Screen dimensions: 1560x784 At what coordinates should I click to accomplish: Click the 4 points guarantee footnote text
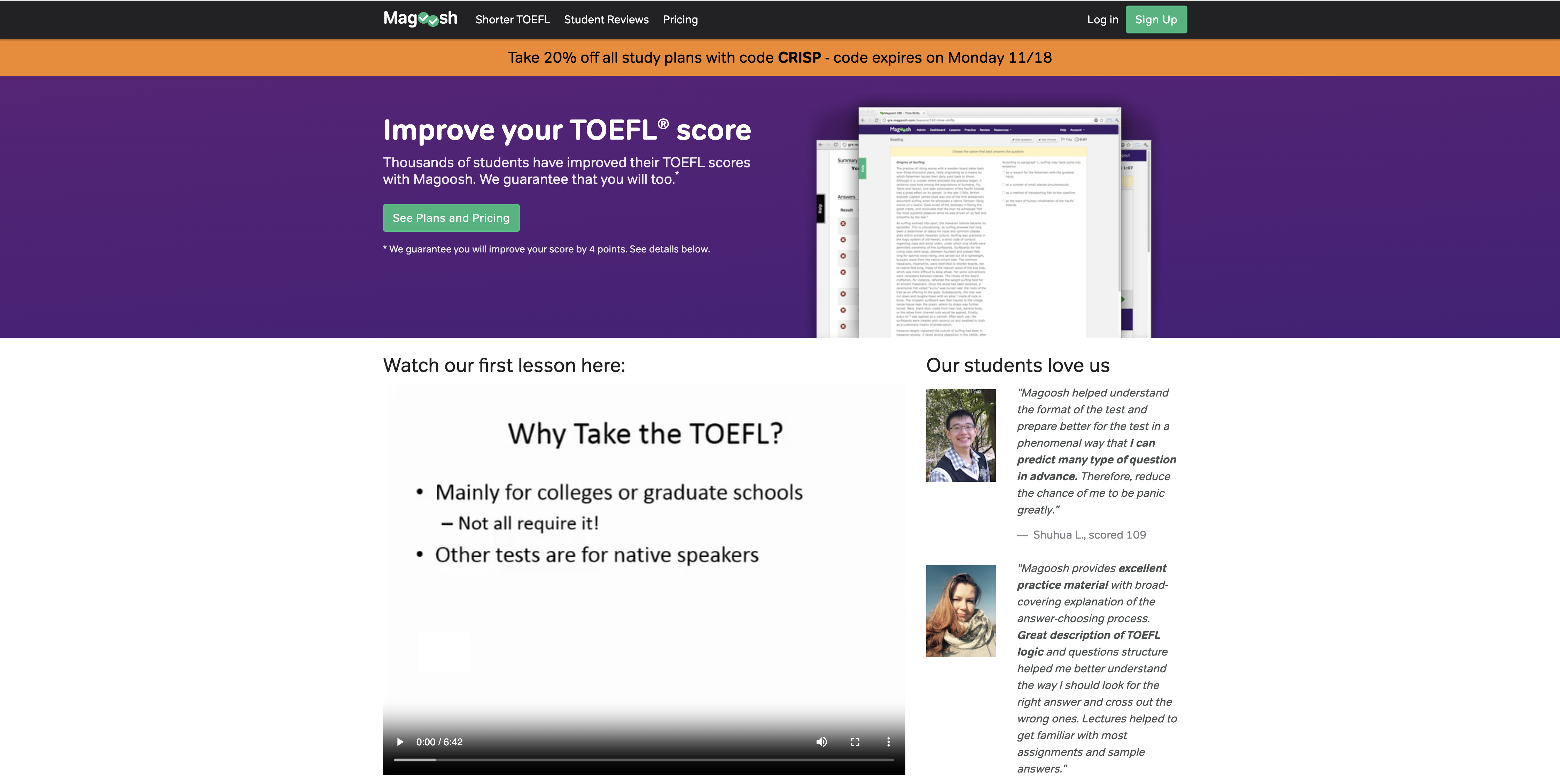[546, 249]
